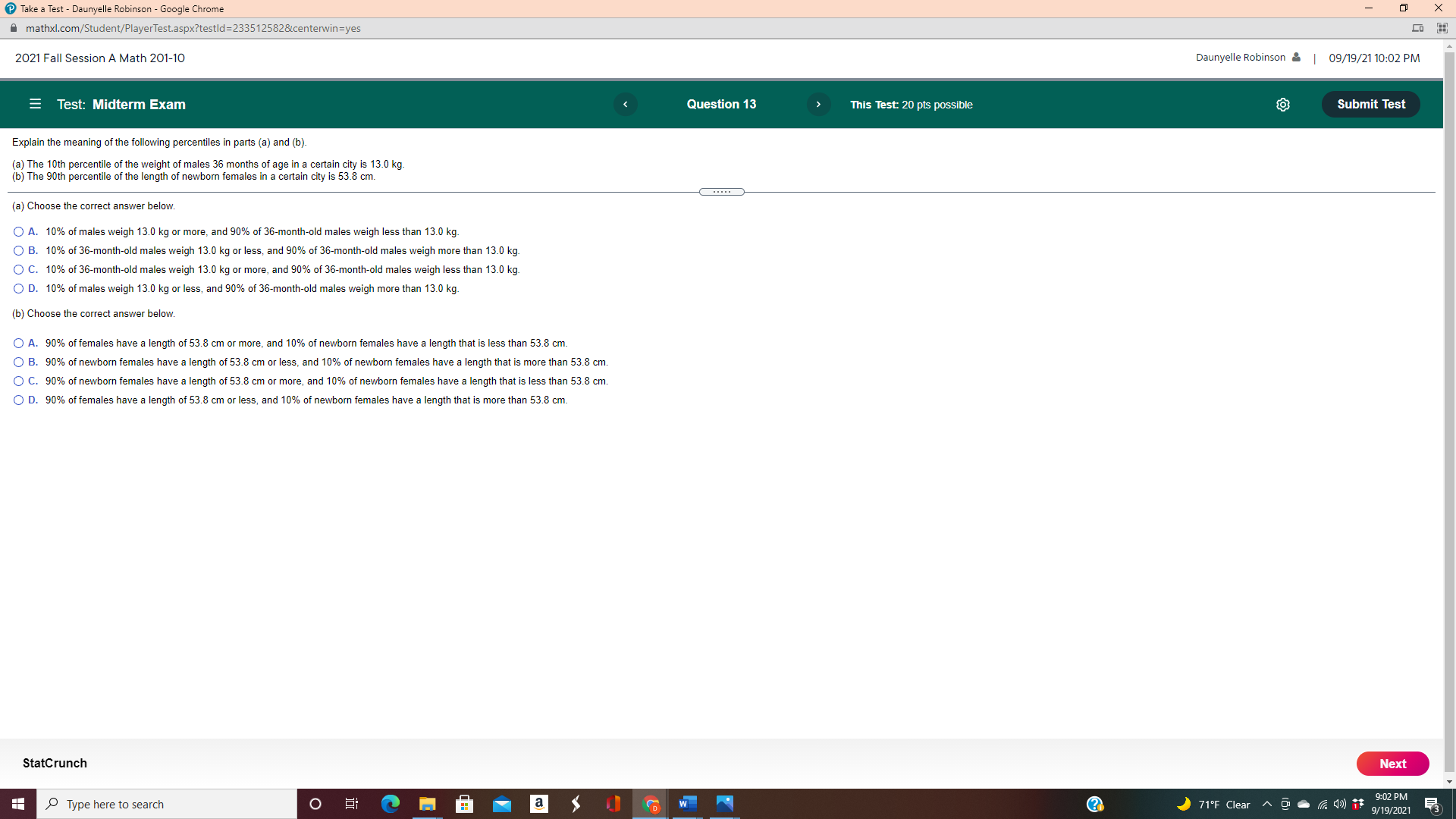The width and height of the screenshot is (1456, 819).
Task: Select answer A for part (a)
Action: [x=17, y=231]
